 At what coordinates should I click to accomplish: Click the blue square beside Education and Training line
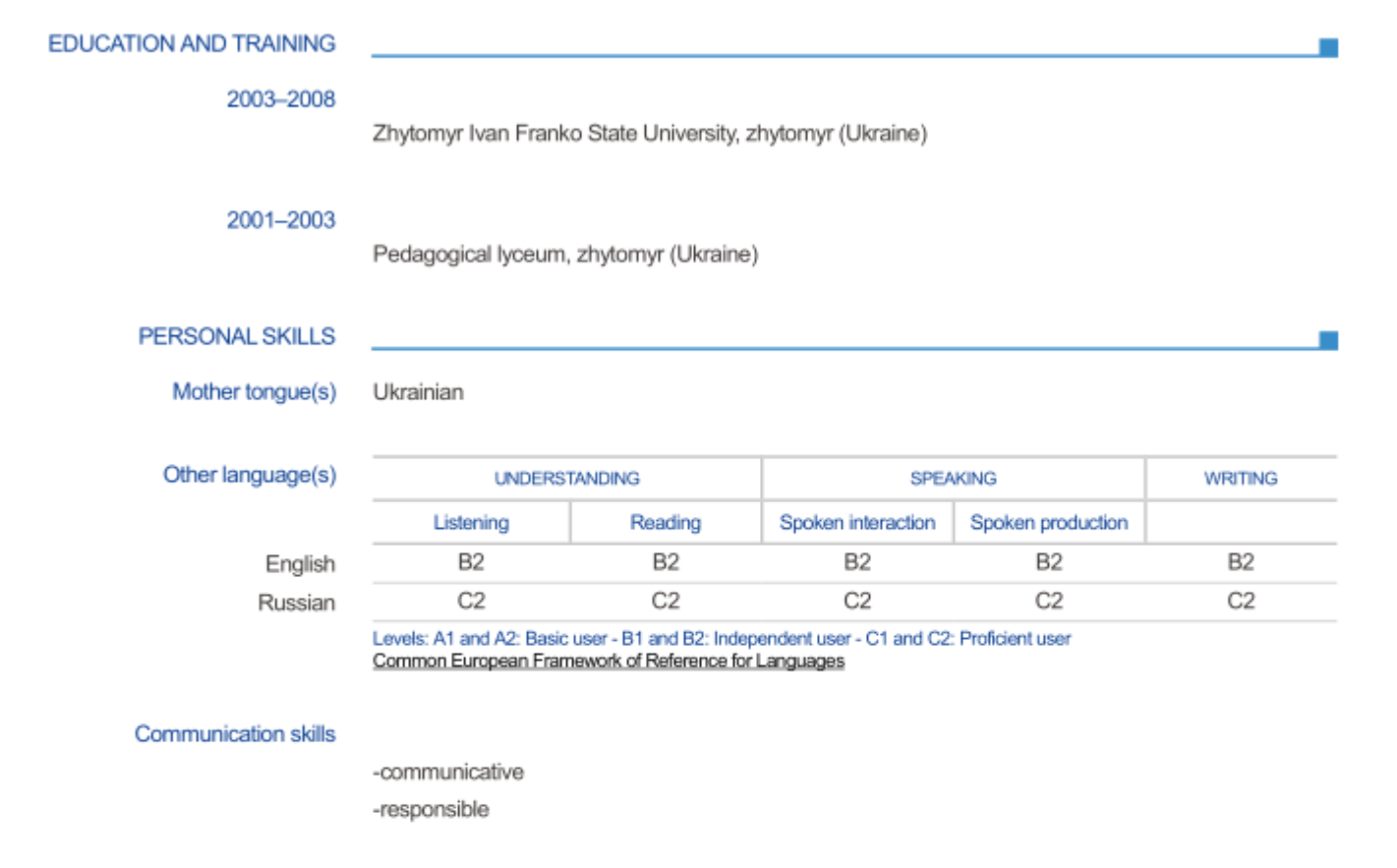click(x=1327, y=47)
